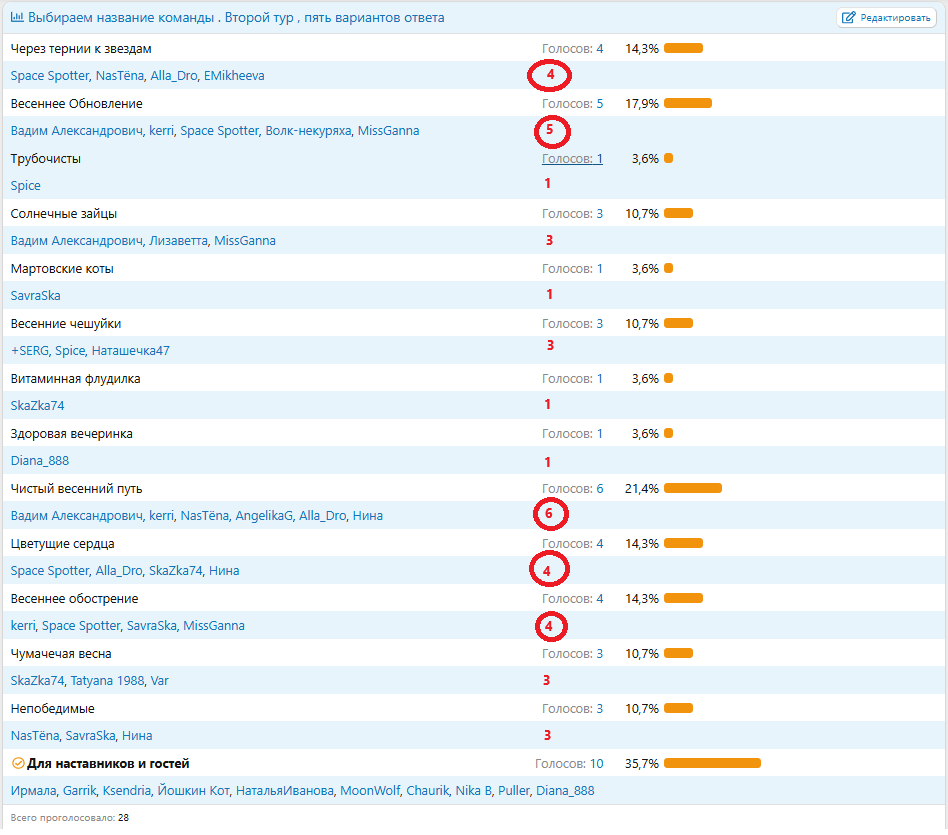
Task: Click the Spice voter under Трубочисты
Action: (x=25, y=186)
